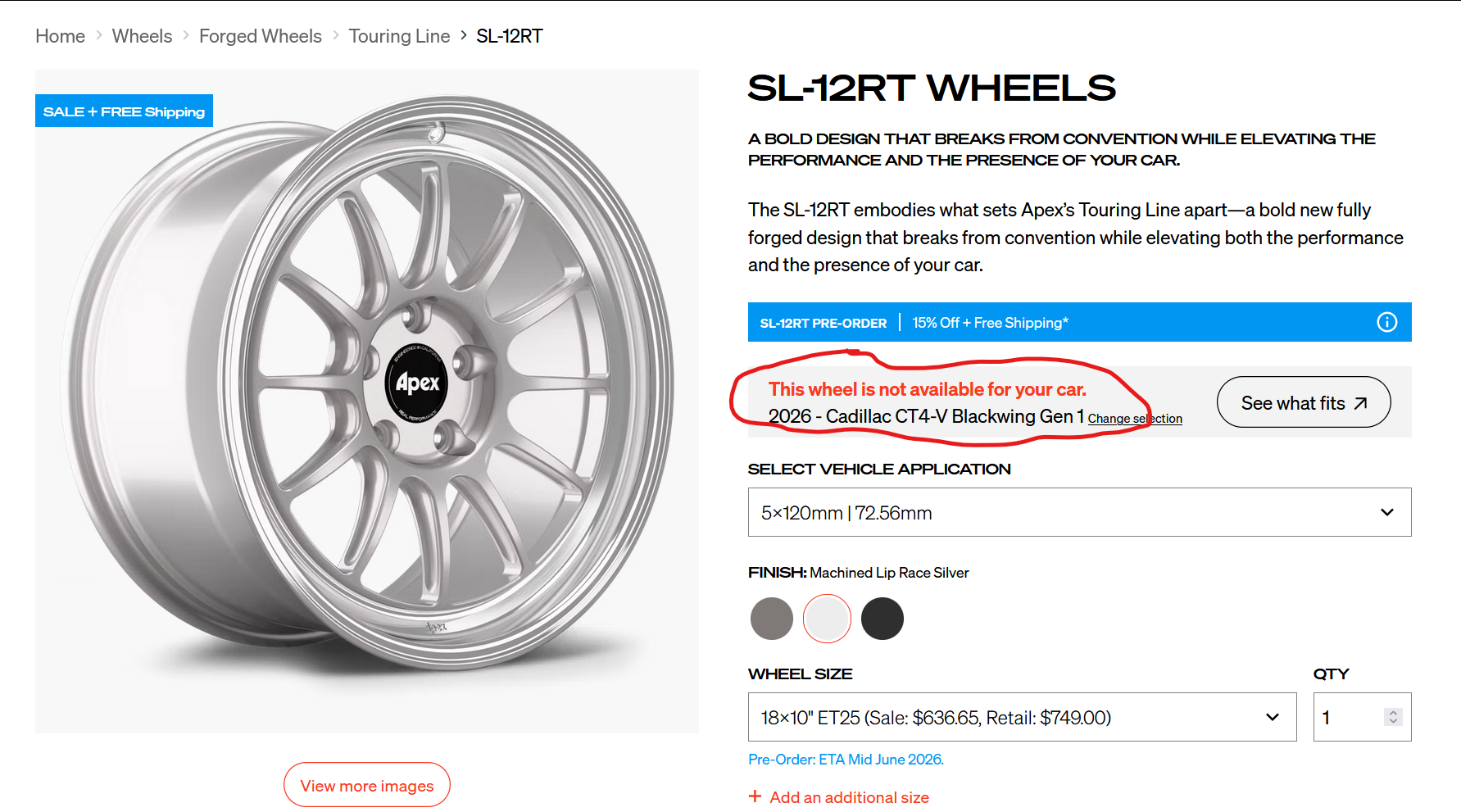Click the wheel size dropdown chevron

coord(1273,717)
